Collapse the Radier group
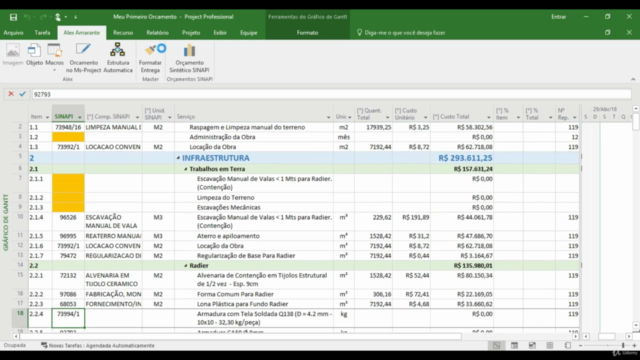Image resolution: width=640 pixels, height=360 pixels. 186,266
